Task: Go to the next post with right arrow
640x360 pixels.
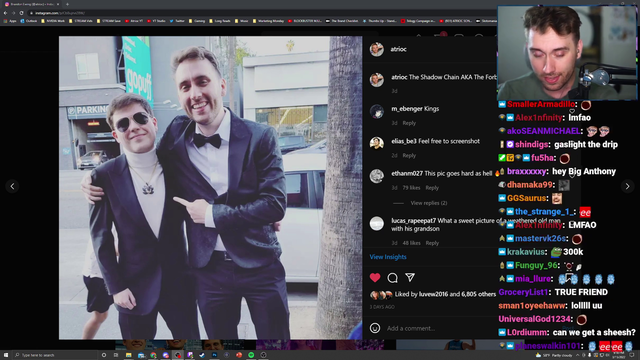Action: point(627,186)
